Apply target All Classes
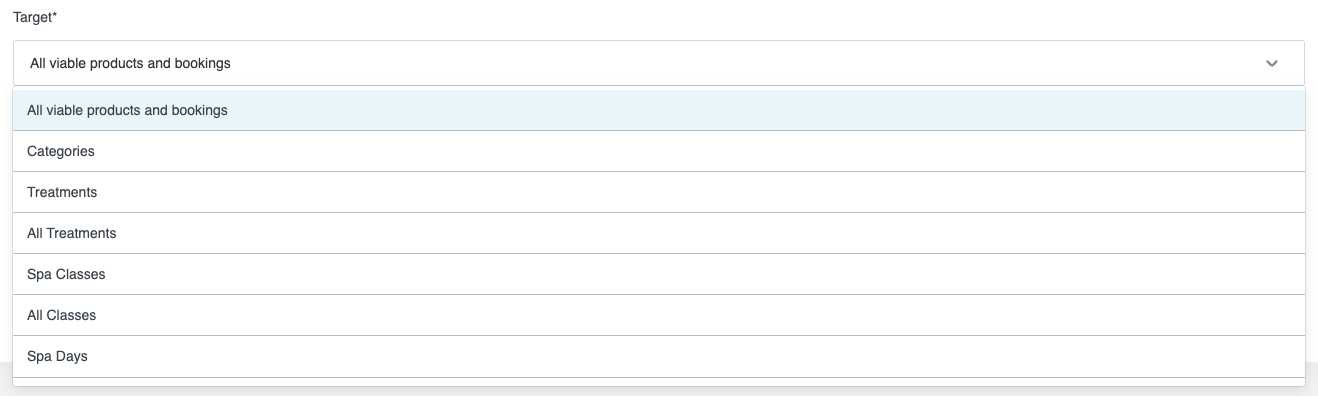 point(659,315)
